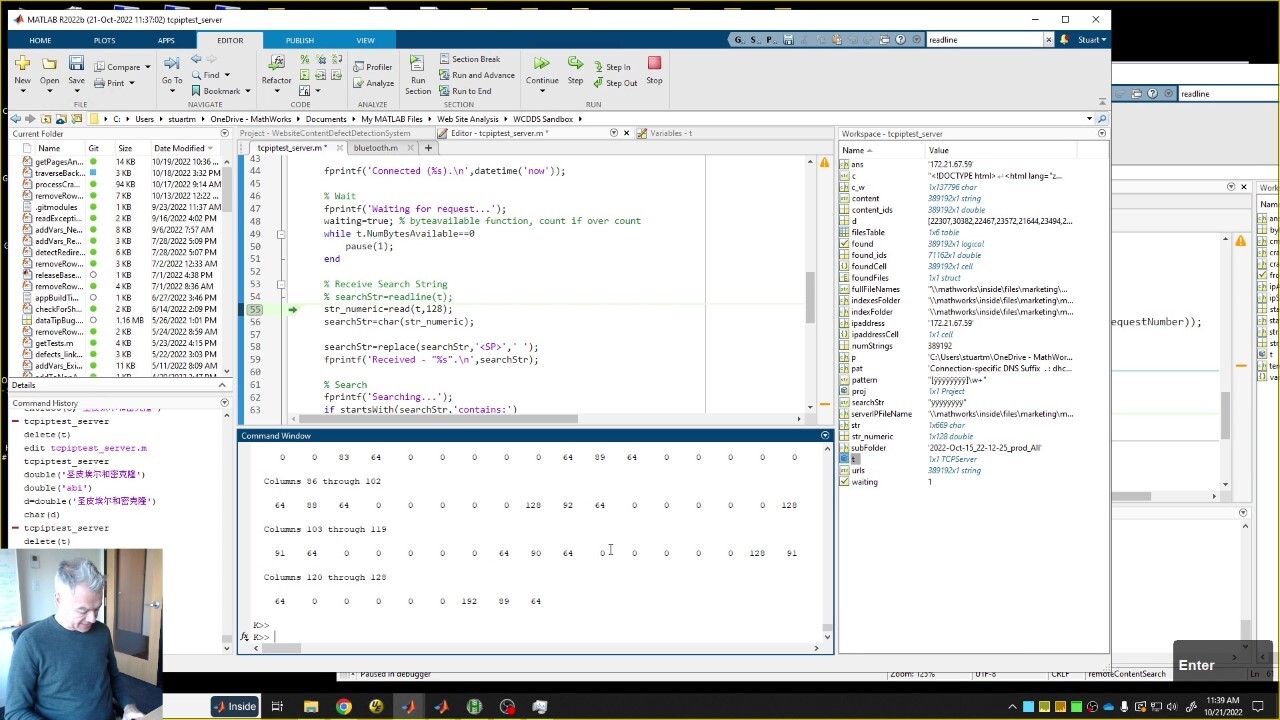Click the readline search documentation field
Image resolution: width=1280 pixels, height=720 pixels.
click(985, 40)
